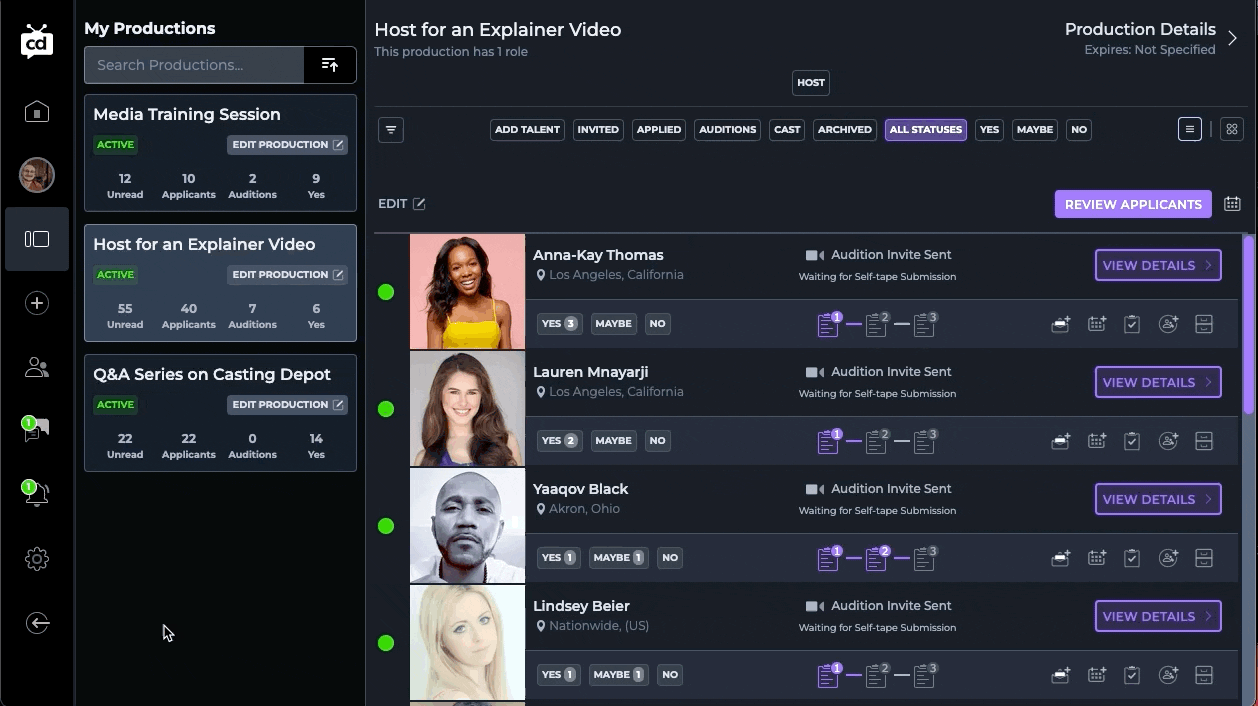Viewport: 1258px width, 706px height.
Task: Edit production for Q&A Series on Casting Depot
Action: click(287, 405)
